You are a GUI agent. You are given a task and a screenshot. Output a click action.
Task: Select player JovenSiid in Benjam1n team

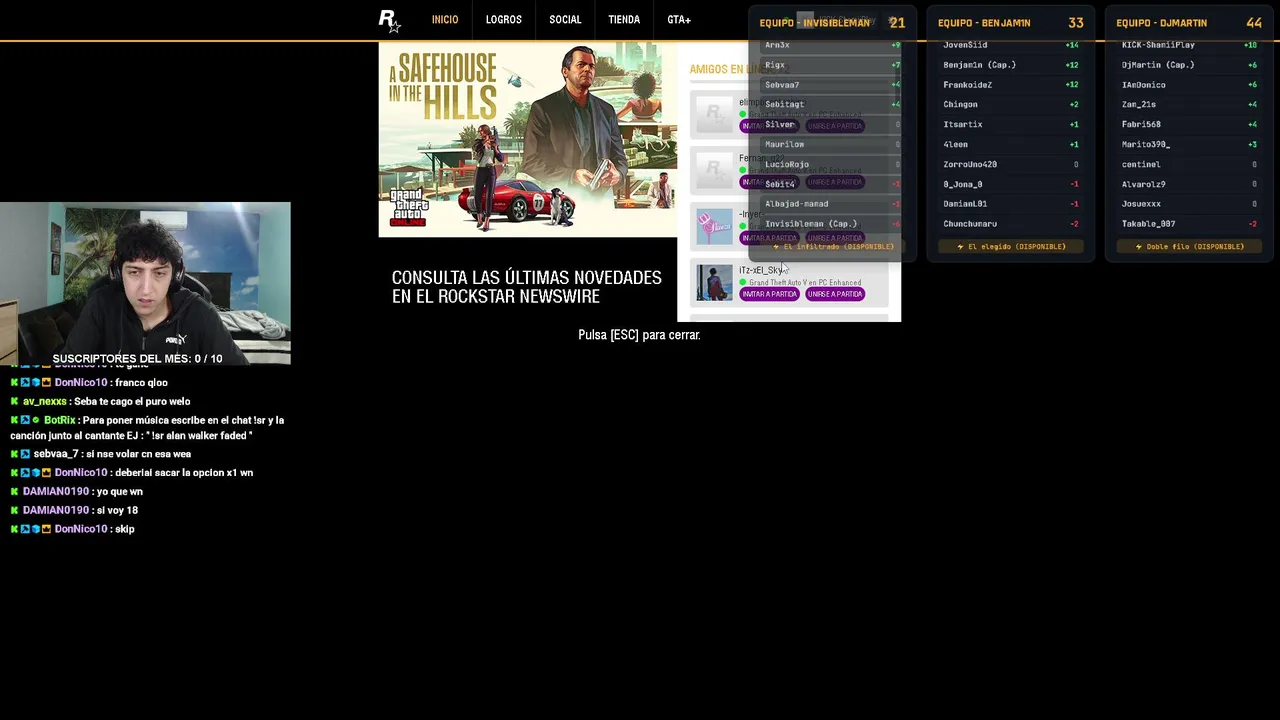click(x=1011, y=45)
